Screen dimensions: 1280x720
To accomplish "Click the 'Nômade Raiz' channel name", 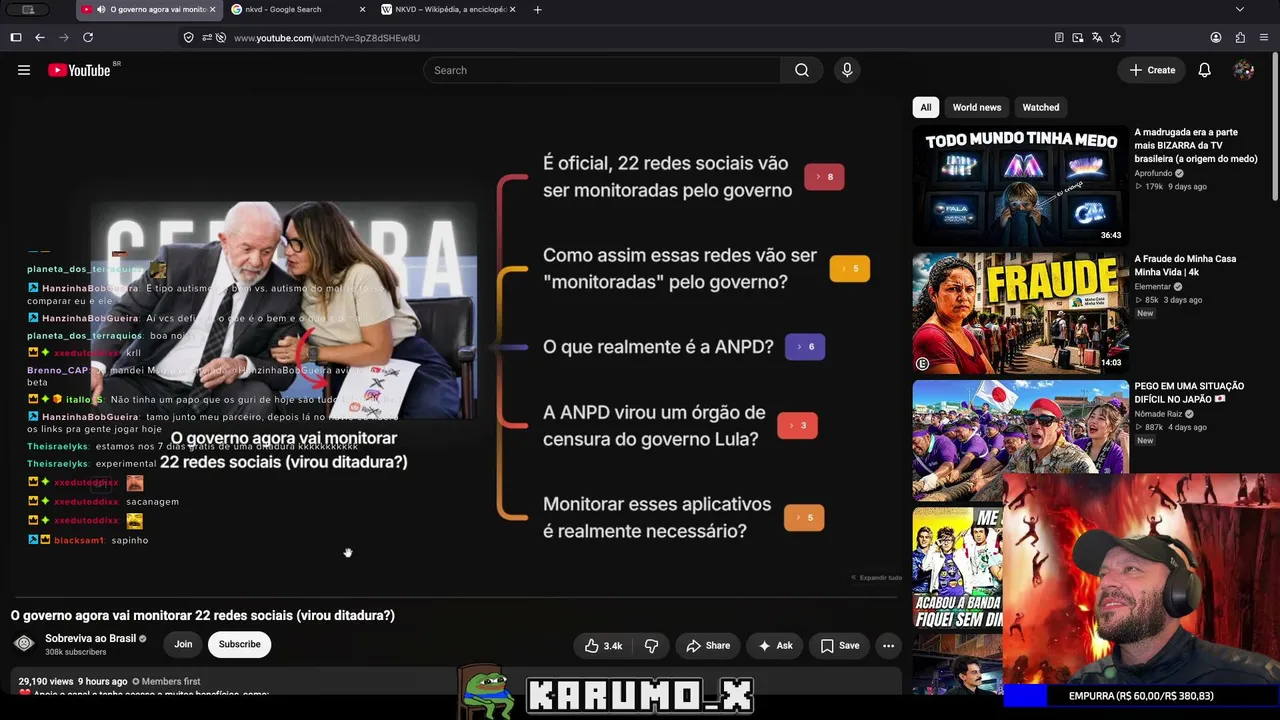I will pyautogui.click(x=1158, y=414).
